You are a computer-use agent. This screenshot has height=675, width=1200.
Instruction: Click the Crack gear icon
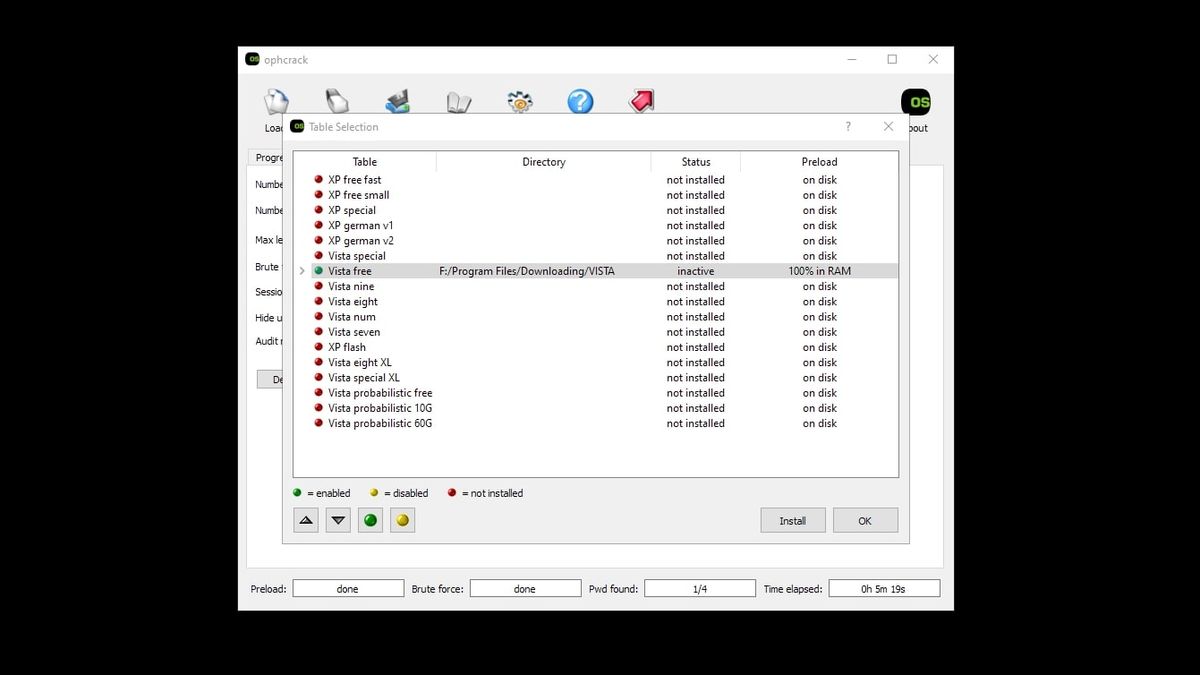pyautogui.click(x=519, y=100)
